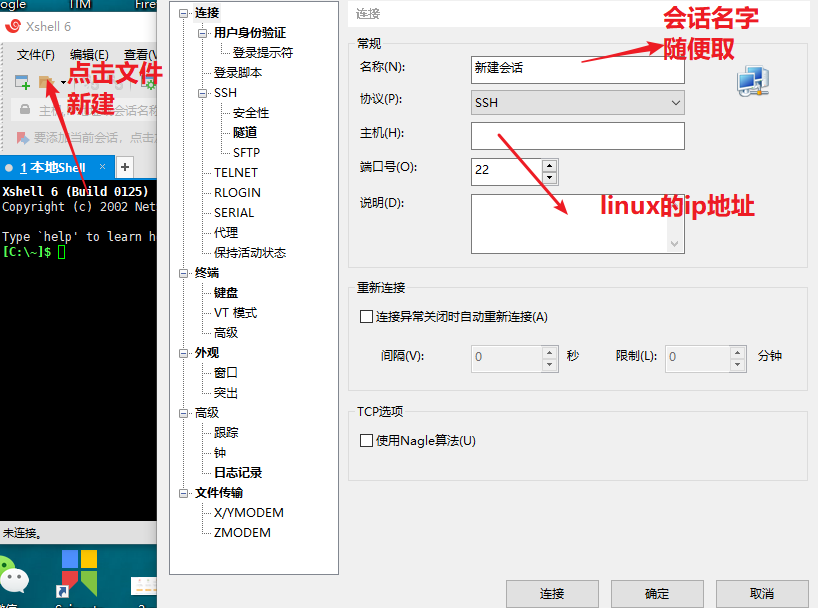Collapse the SSH tree node

point(202,93)
